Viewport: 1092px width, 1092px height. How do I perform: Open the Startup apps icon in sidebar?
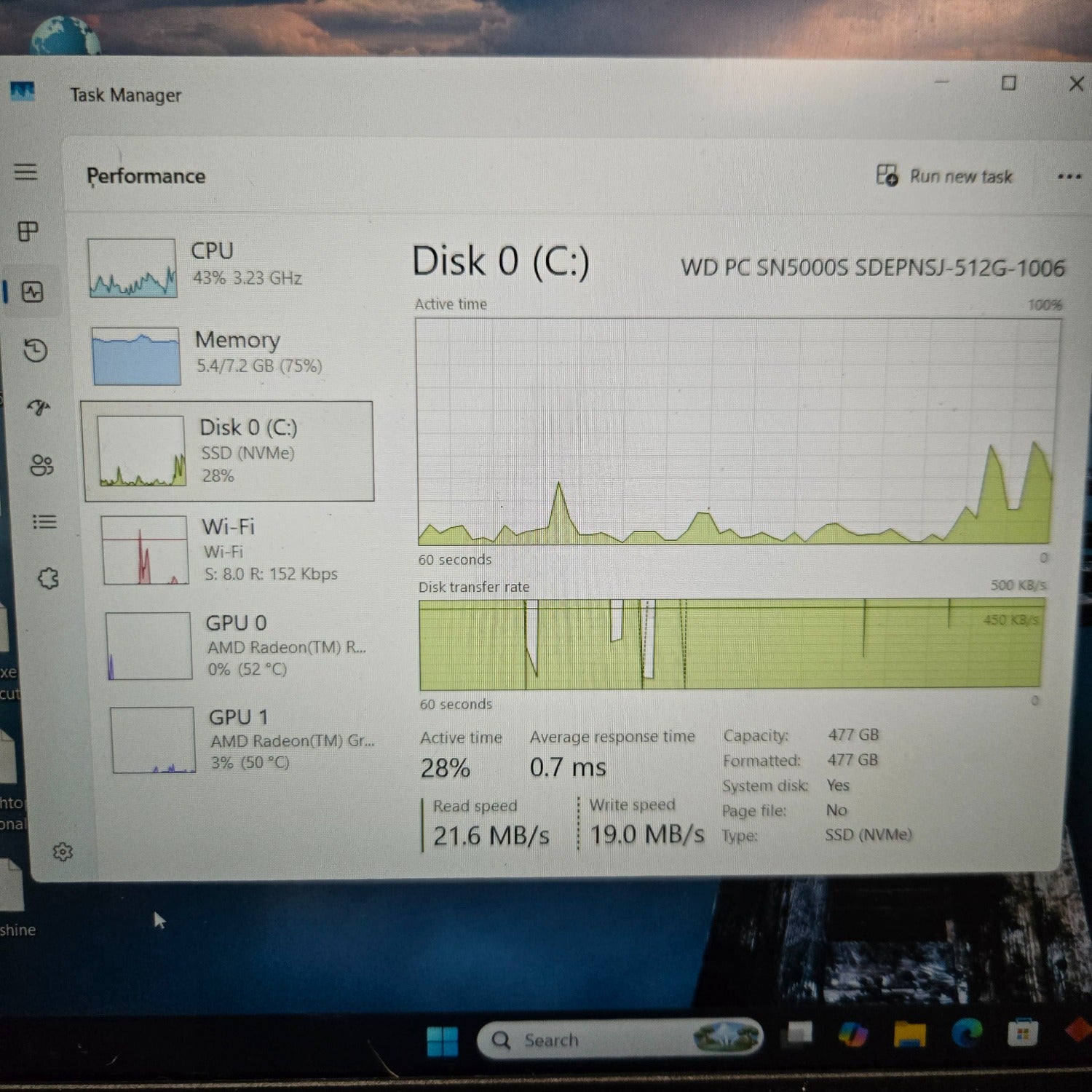tap(39, 407)
